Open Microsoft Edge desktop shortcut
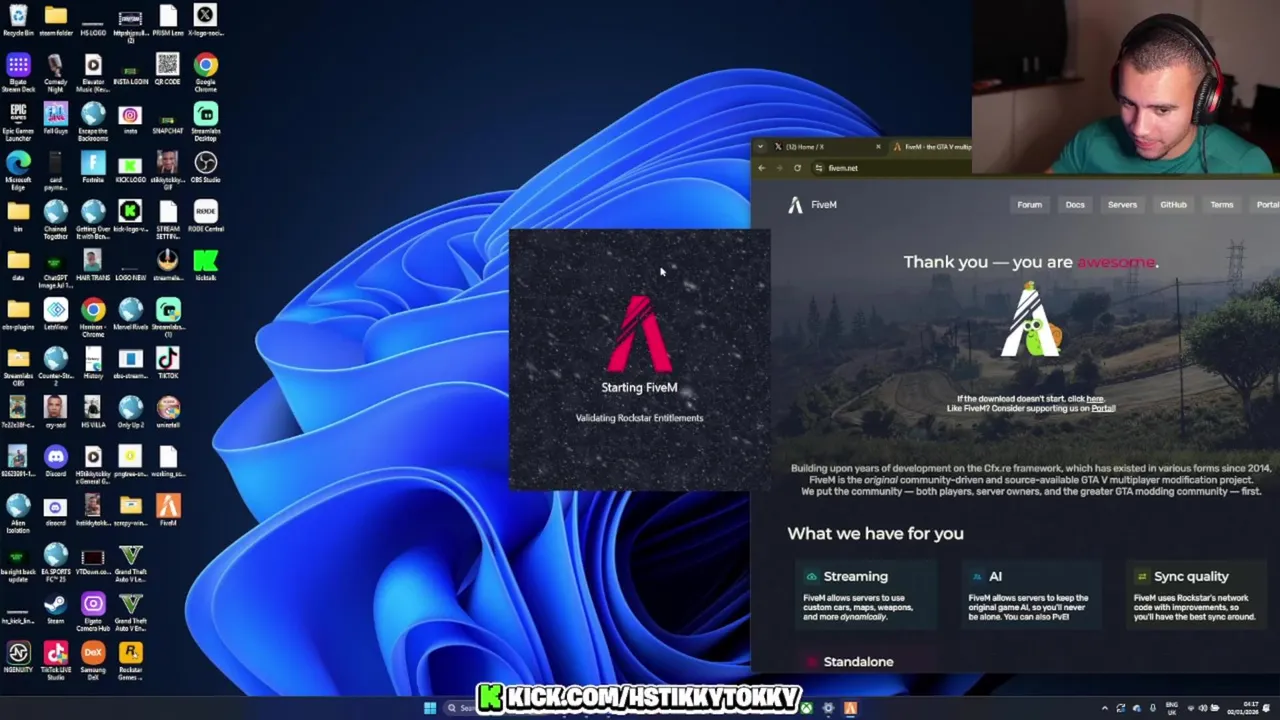The image size is (1280, 720). (x=18, y=171)
